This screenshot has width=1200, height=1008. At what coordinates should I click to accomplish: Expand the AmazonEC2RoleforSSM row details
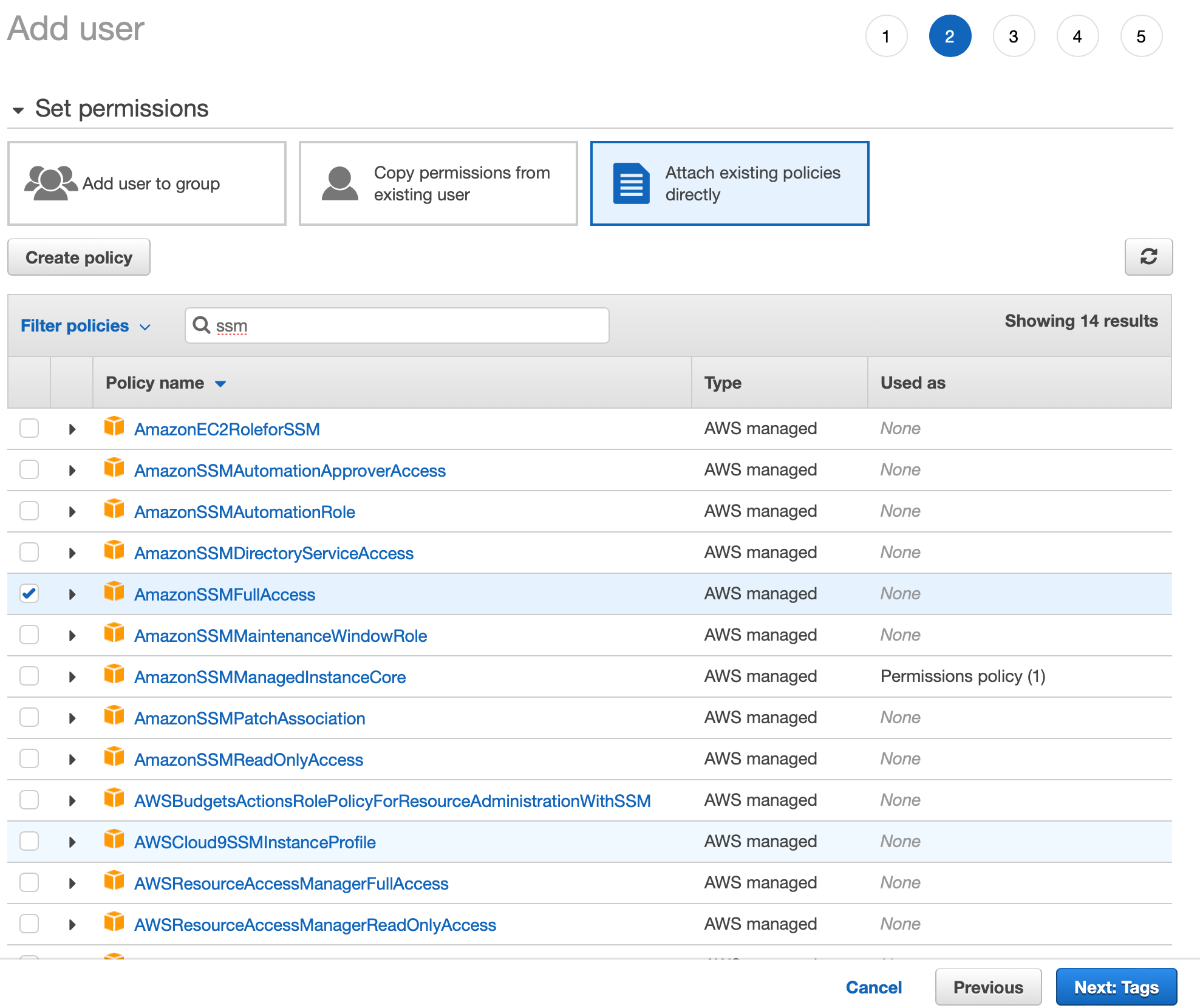click(72, 429)
